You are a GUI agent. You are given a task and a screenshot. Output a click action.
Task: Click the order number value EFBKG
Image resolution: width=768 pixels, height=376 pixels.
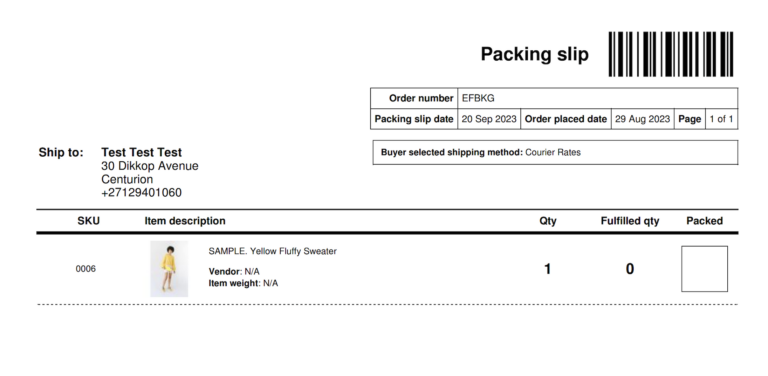(x=478, y=98)
